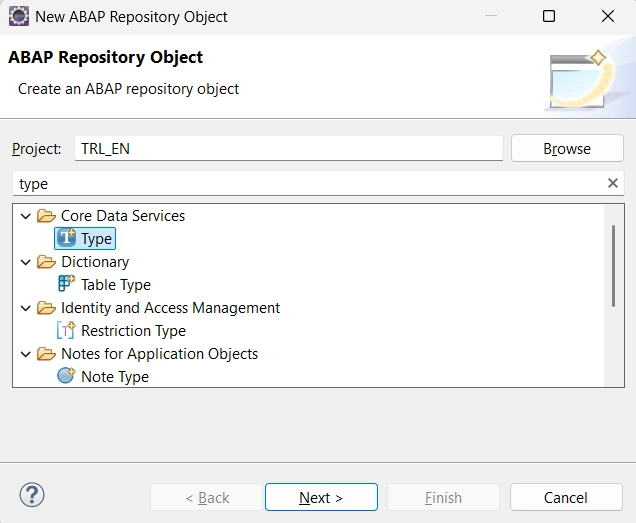The image size is (636, 523).
Task: Click the Restriction Type icon
Action: click(x=67, y=330)
